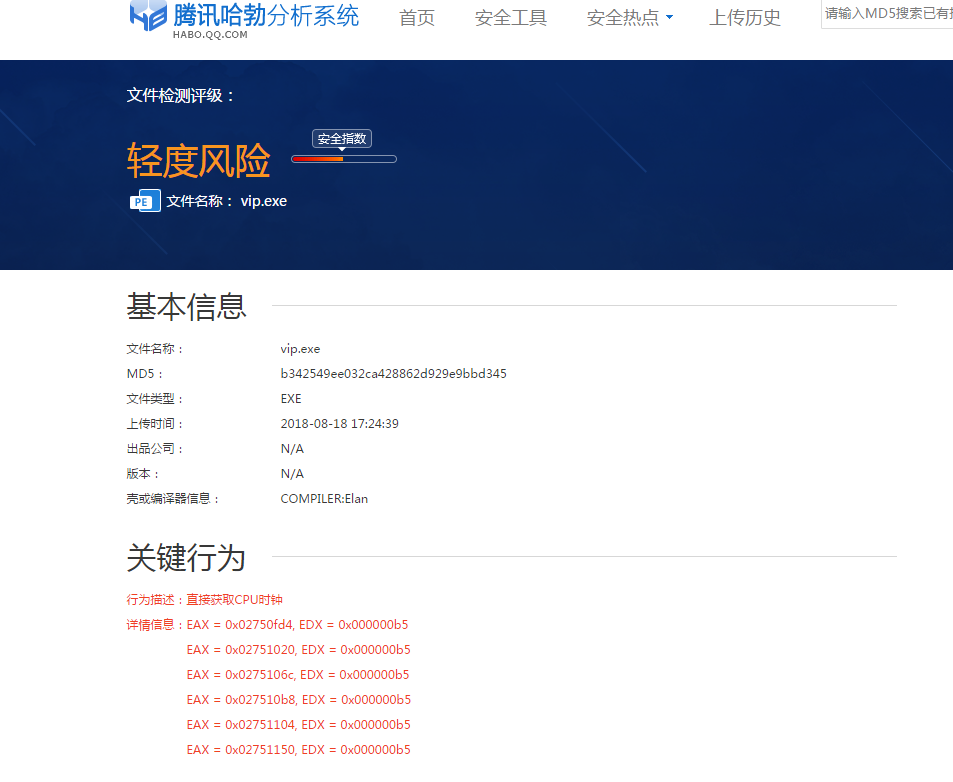
Task: Click the MD5 search input field
Action: [x=887, y=14]
